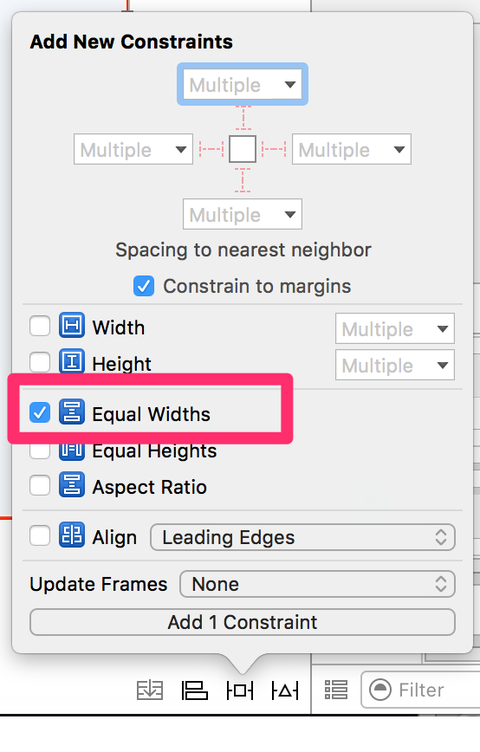Click the object library list view icon
The height and width of the screenshot is (752, 480).
coord(336,690)
